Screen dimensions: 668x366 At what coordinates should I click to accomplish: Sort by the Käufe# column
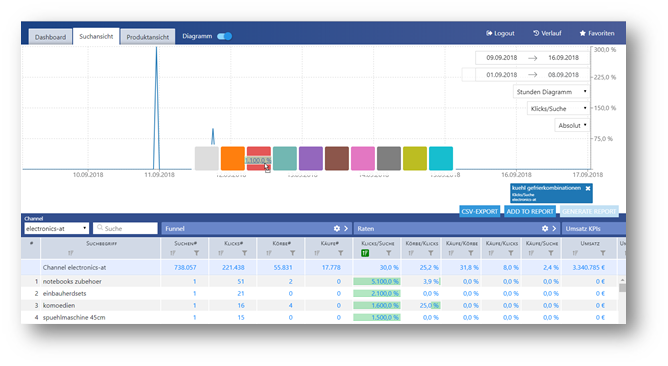[x=317, y=253]
